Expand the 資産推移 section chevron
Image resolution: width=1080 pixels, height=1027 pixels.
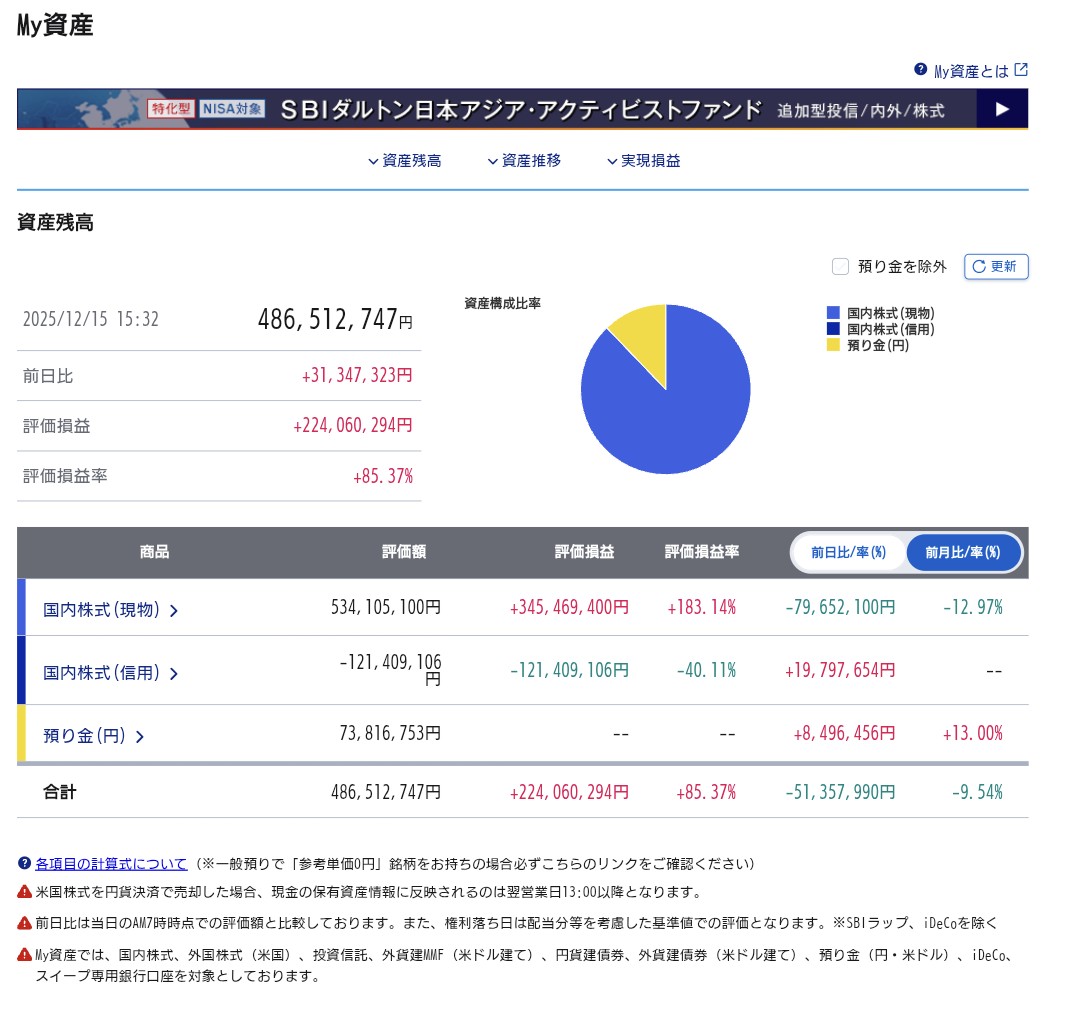pos(490,159)
